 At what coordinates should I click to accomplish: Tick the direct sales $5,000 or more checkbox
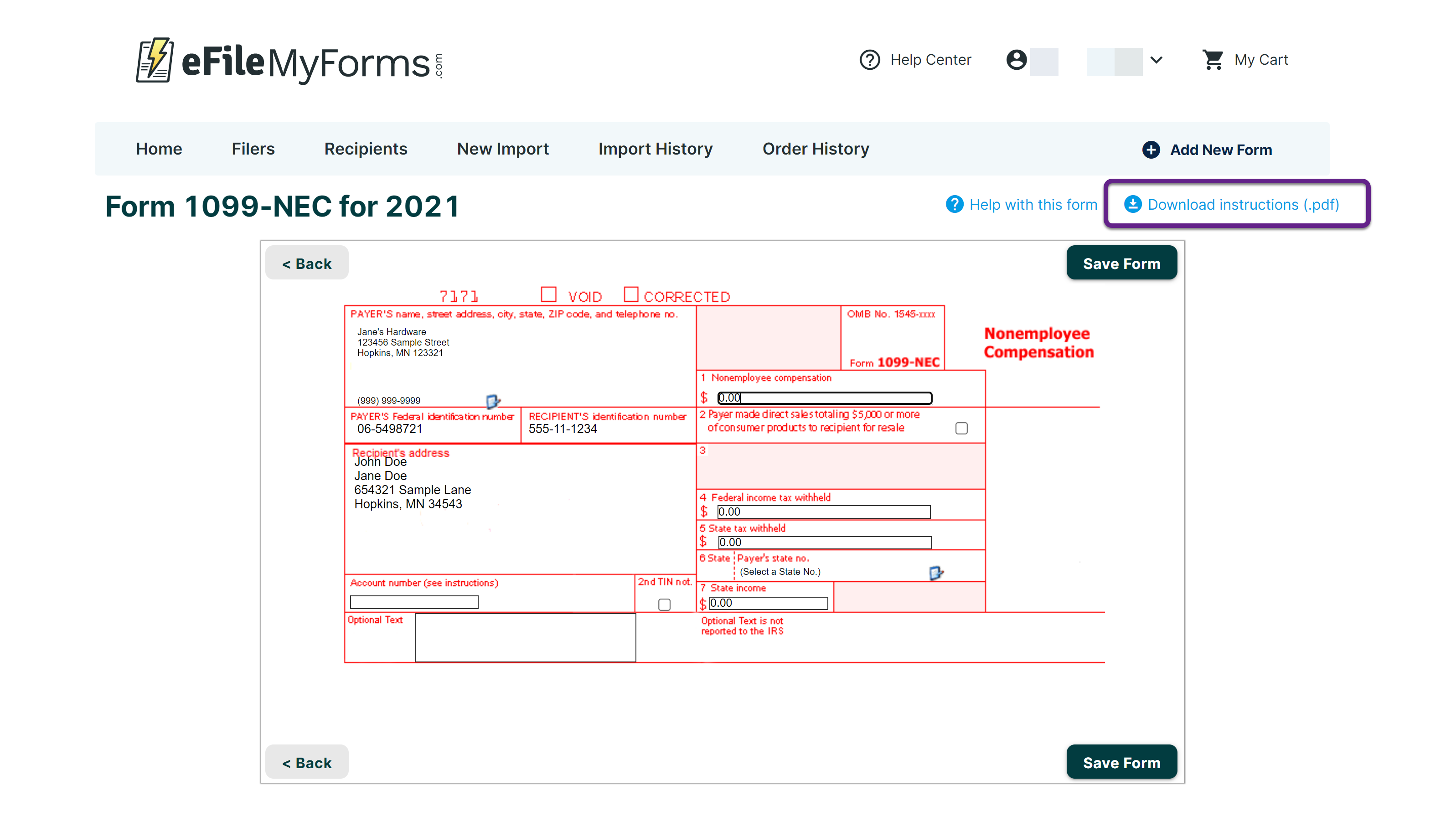click(961, 429)
